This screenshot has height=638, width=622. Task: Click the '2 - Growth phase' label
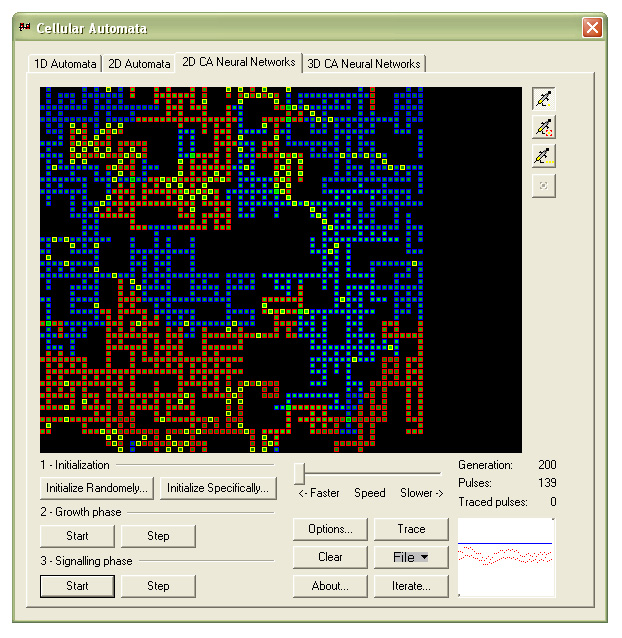81,512
